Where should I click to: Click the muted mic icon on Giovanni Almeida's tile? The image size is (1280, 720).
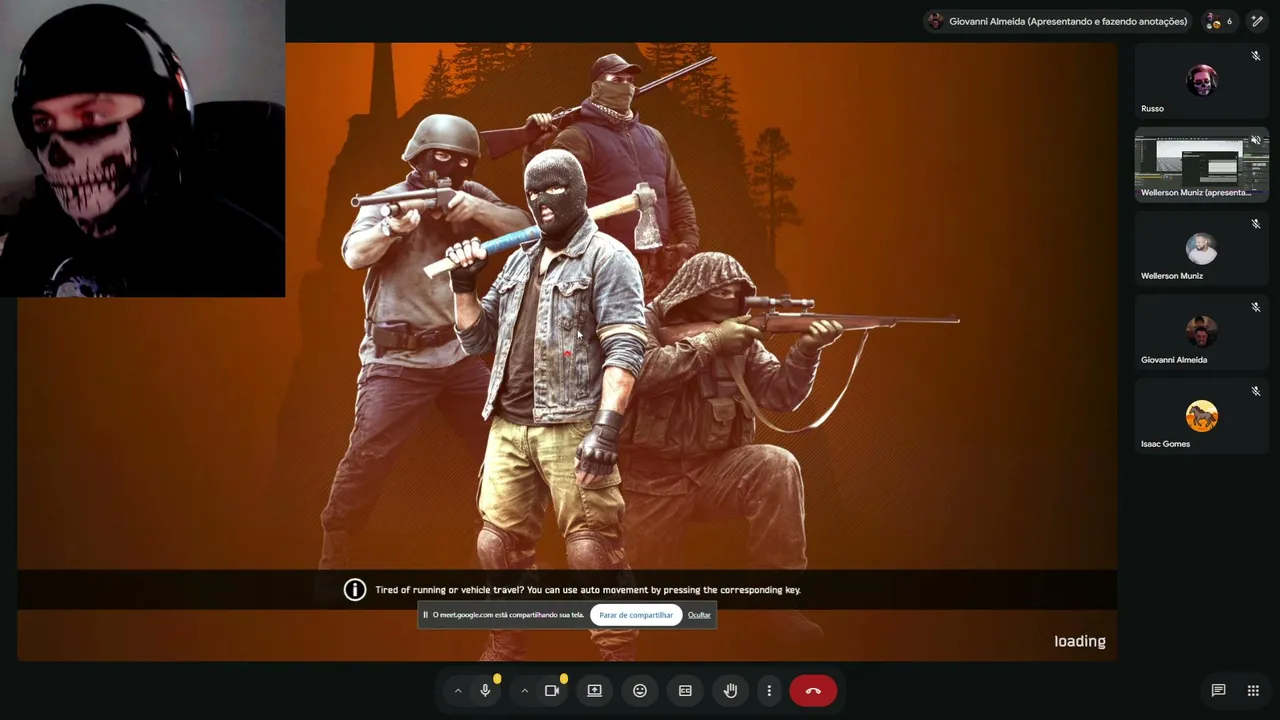click(x=1256, y=308)
